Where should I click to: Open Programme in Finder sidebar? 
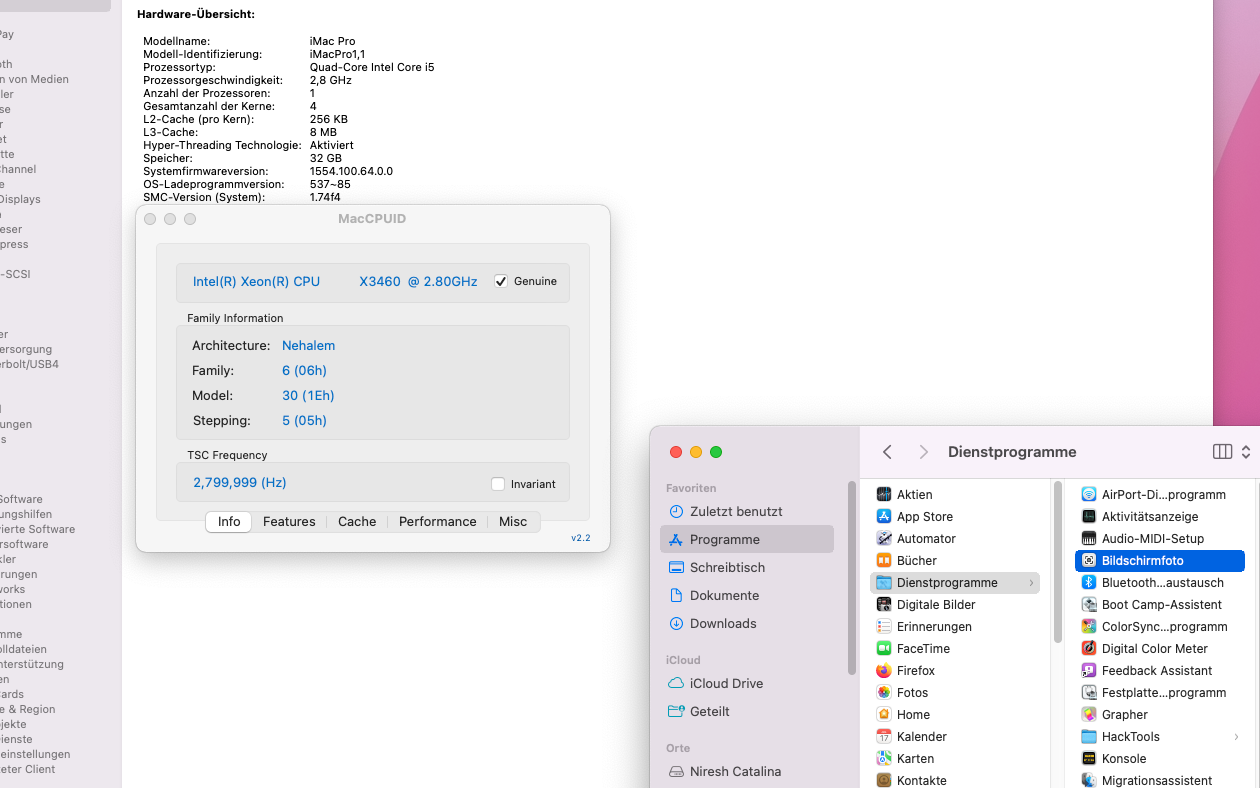pyautogui.click(x=746, y=539)
